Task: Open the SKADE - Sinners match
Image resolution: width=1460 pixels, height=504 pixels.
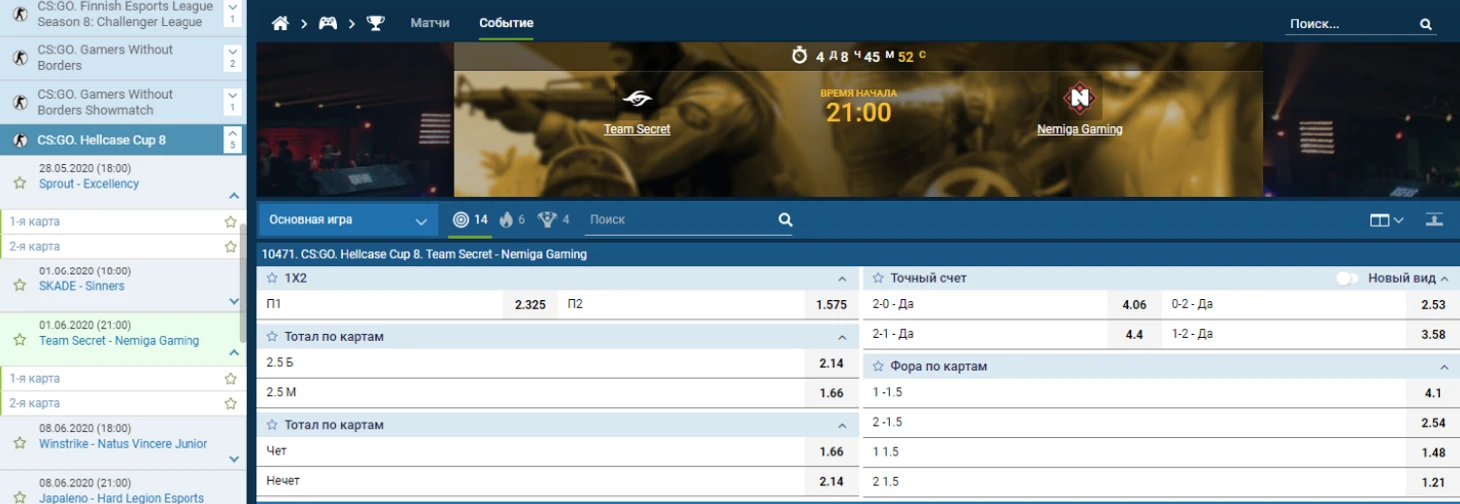Action: [x=82, y=286]
